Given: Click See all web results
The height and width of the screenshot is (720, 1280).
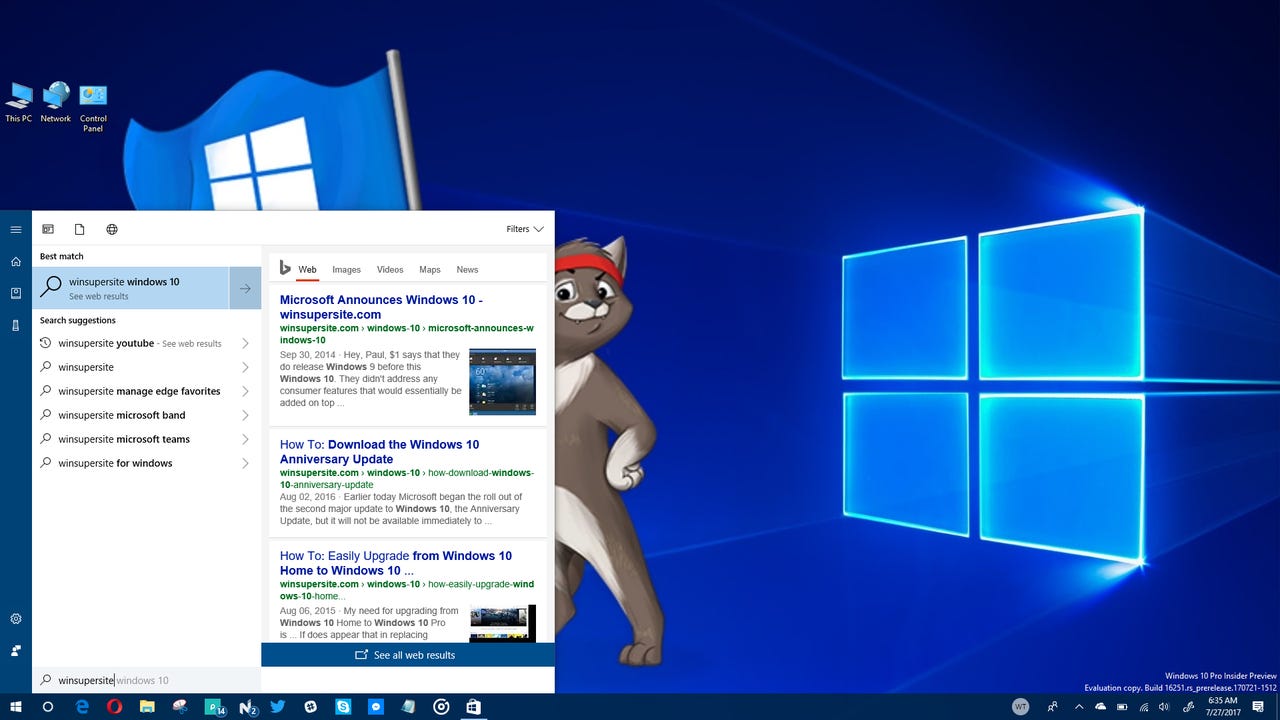Looking at the screenshot, I should [407, 655].
